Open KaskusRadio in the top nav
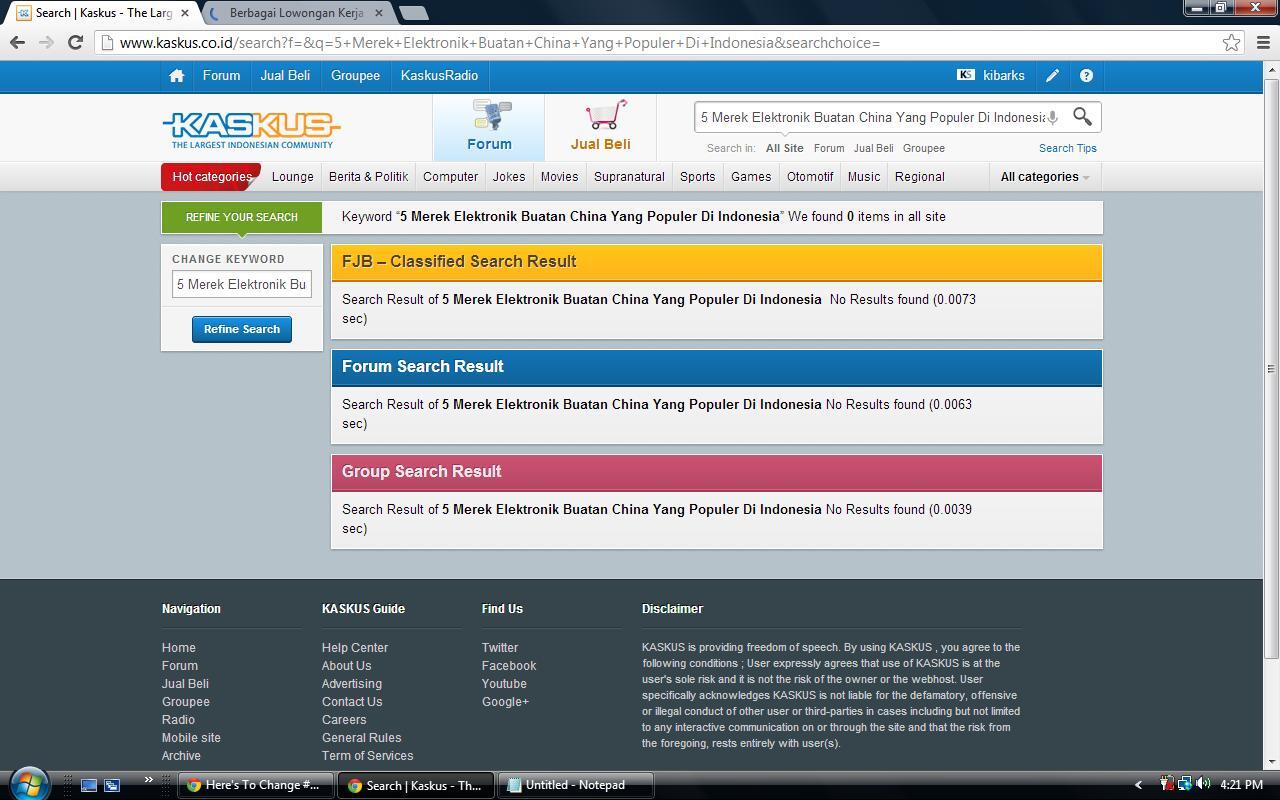Viewport: 1280px width, 800px height. click(x=439, y=76)
